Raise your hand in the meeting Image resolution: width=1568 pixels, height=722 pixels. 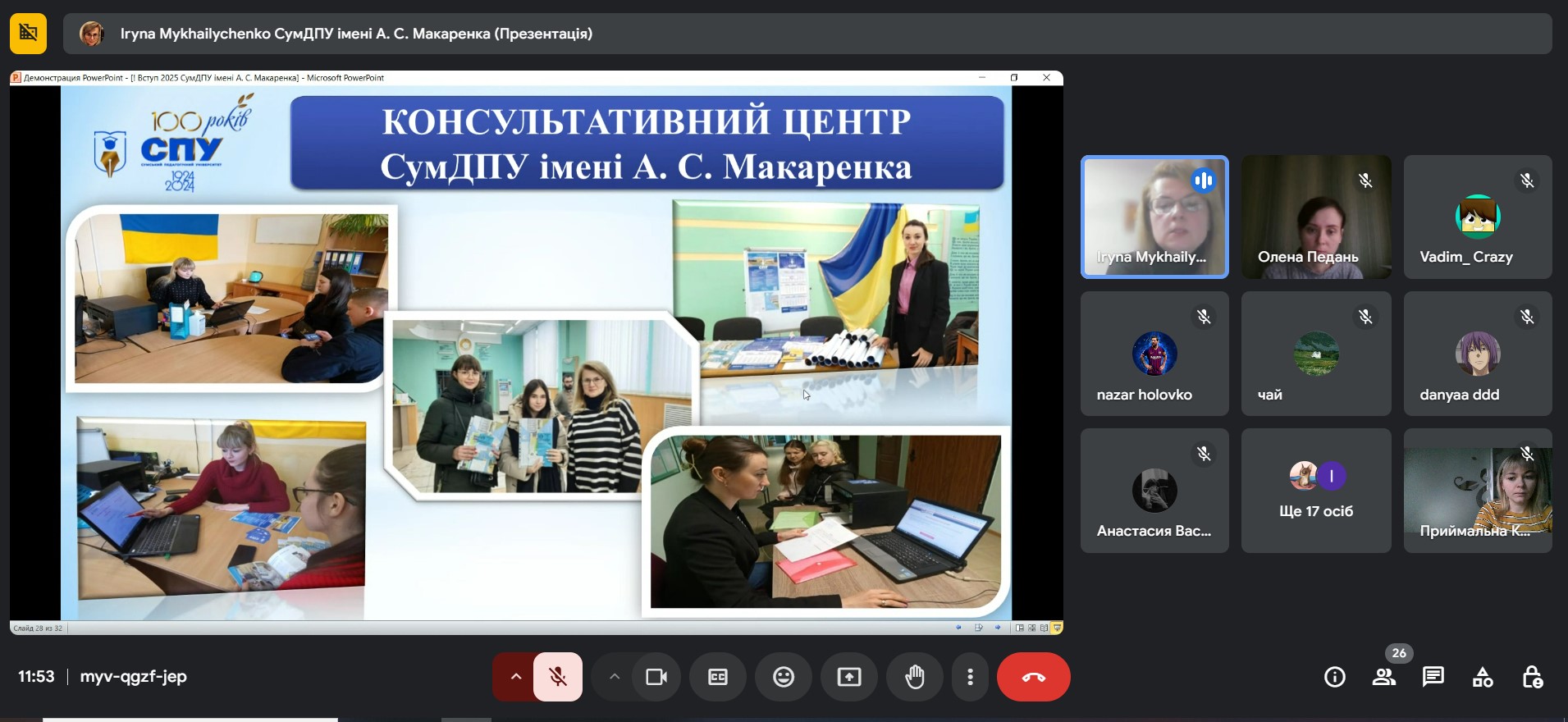pyautogui.click(x=915, y=677)
